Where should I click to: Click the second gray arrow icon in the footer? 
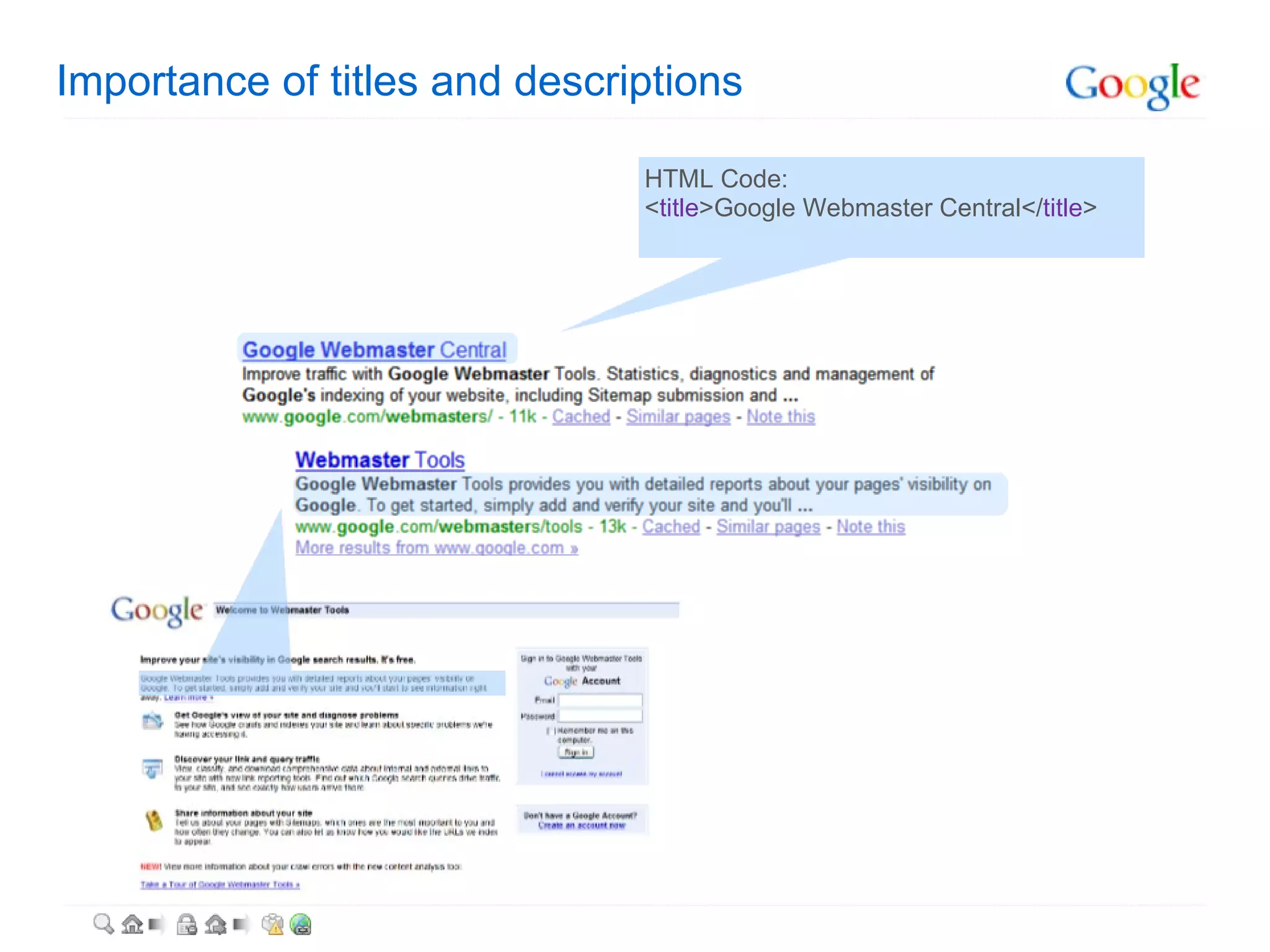(241, 925)
